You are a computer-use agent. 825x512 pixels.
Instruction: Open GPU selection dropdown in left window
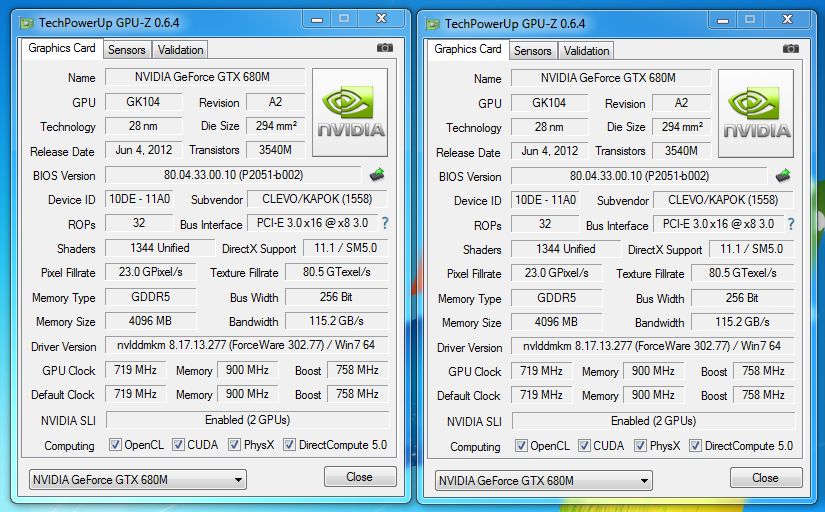[138, 479]
